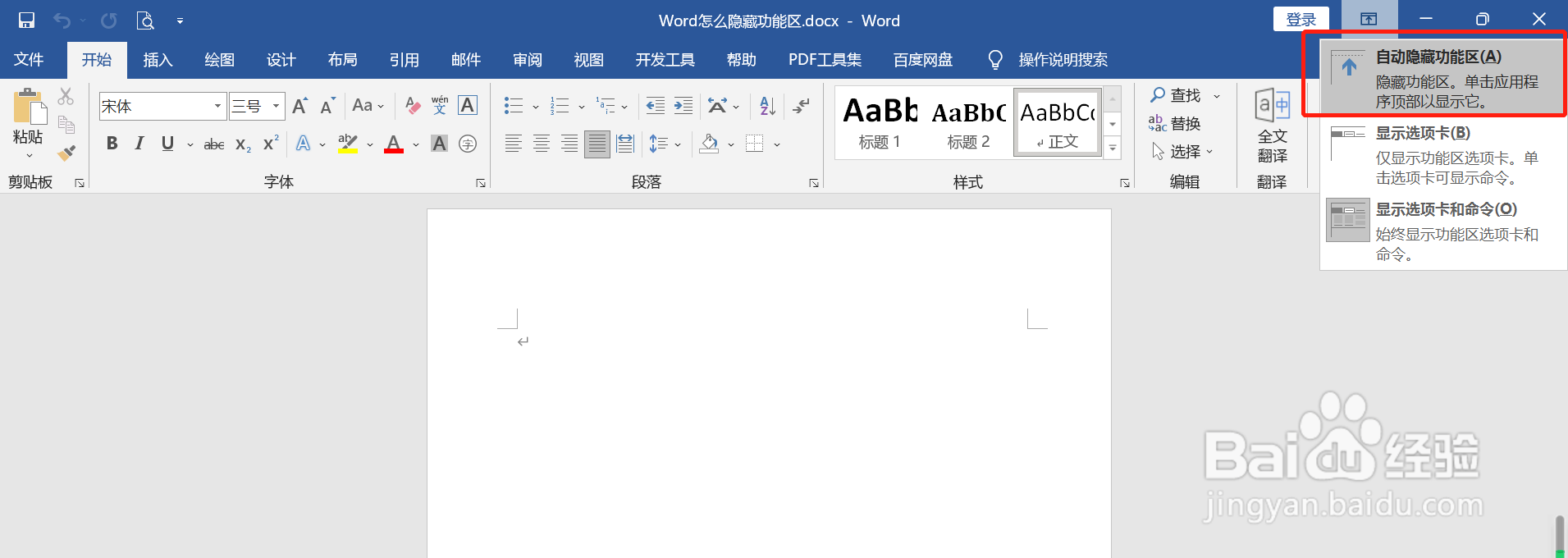Viewport: 1568px width, 558px height.
Task: Switch to the 设计 tab
Action: (x=281, y=60)
